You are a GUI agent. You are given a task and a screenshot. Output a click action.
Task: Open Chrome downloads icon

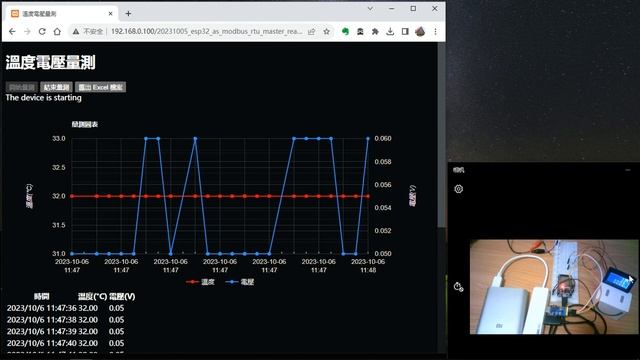pos(390,31)
